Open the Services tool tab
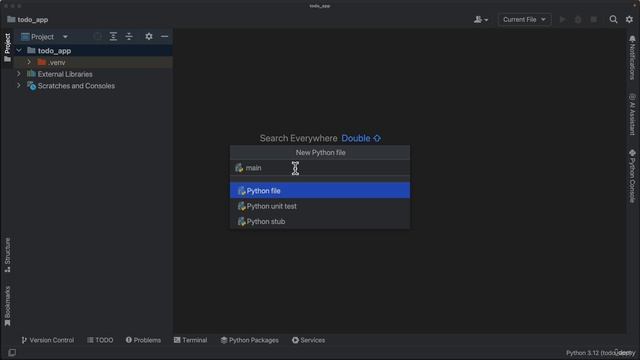 click(308, 340)
